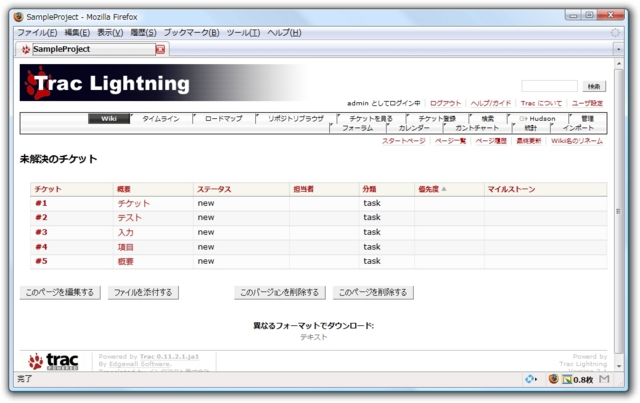The height and width of the screenshot is (403, 640).
Task: Open ticket #1 link
Action: pyautogui.click(x=41, y=203)
